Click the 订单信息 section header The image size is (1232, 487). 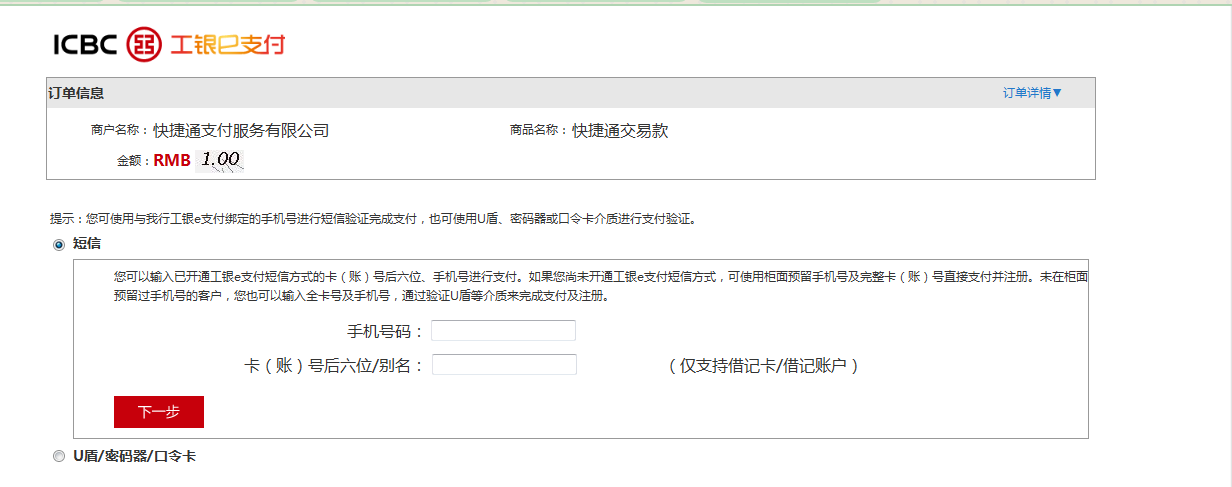tap(76, 93)
